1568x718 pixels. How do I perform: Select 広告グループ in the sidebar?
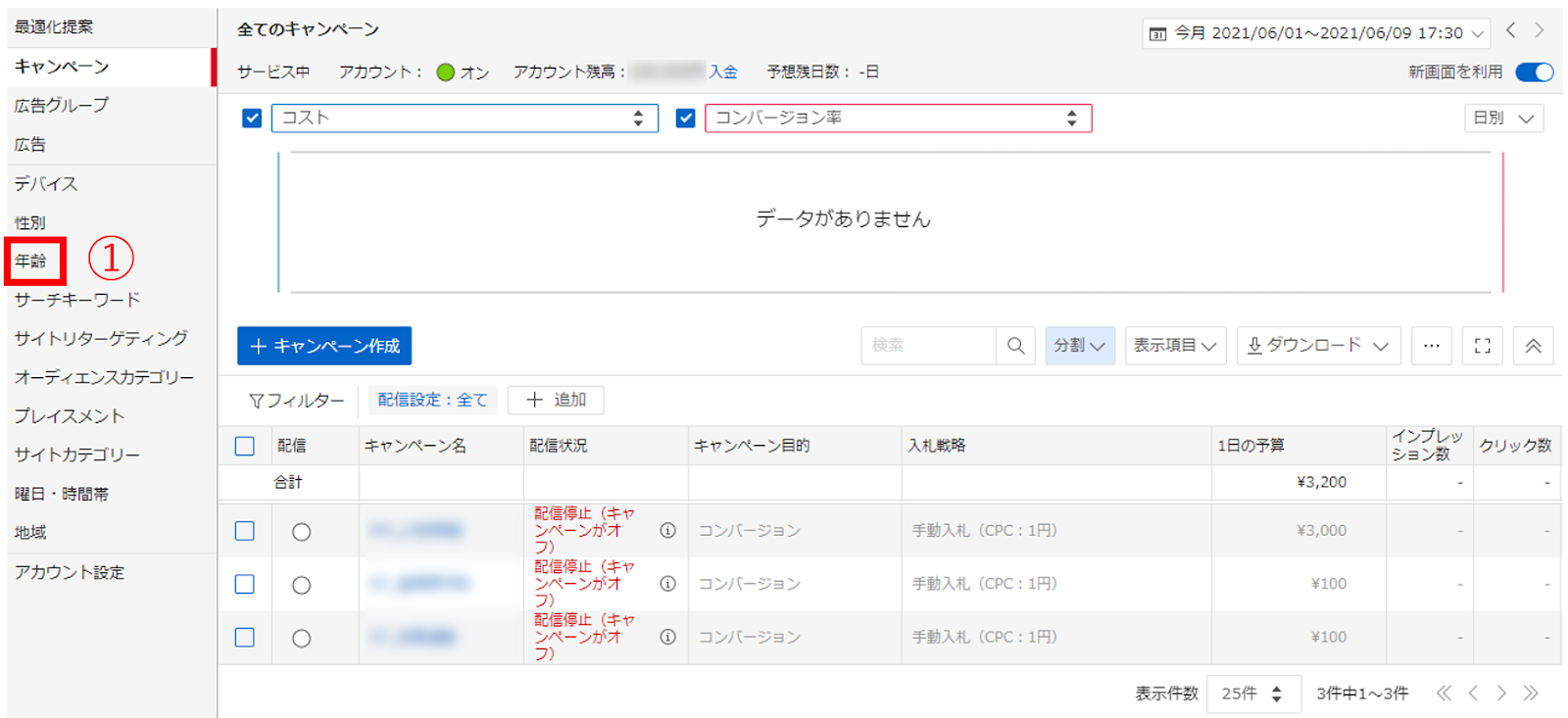[62, 105]
